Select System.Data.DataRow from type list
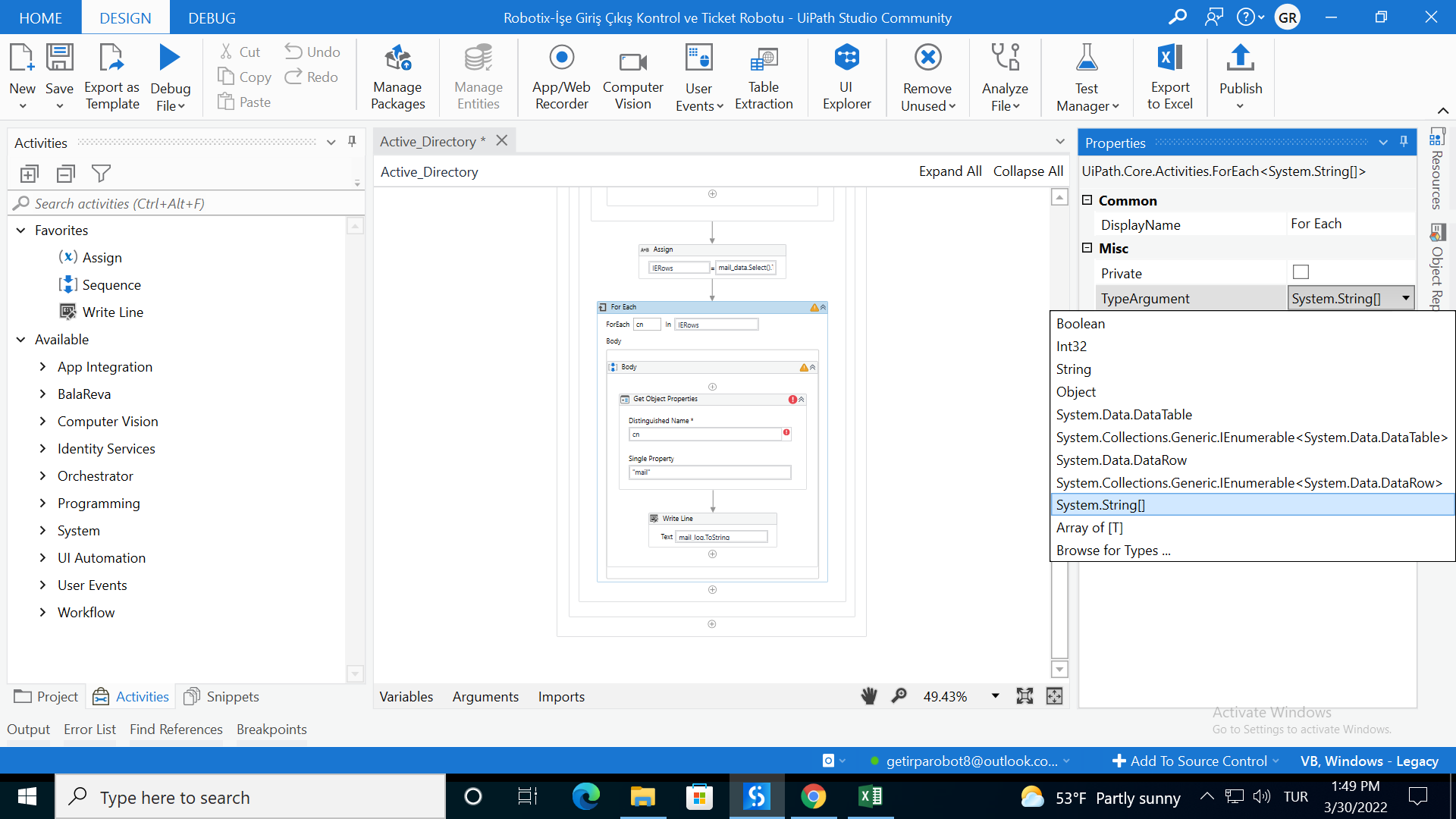Screen dimensions: 1456x819 point(1121,460)
